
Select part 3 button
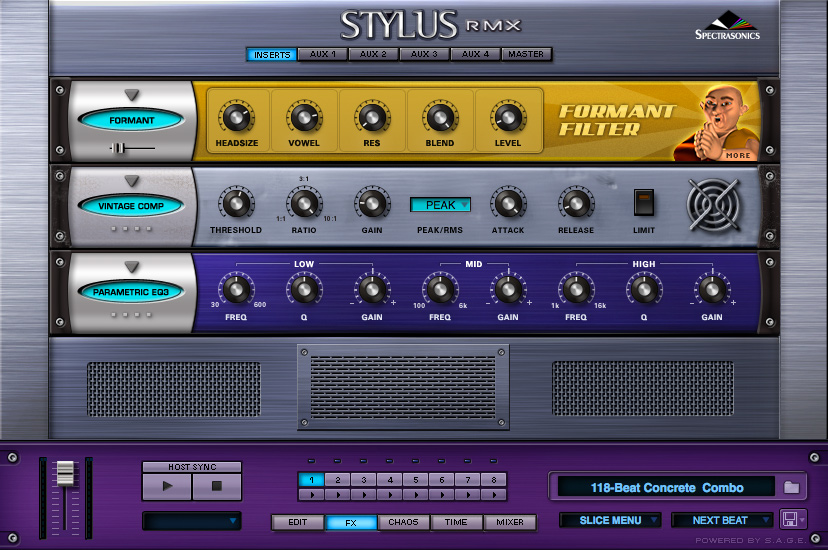pyautogui.click(x=363, y=480)
